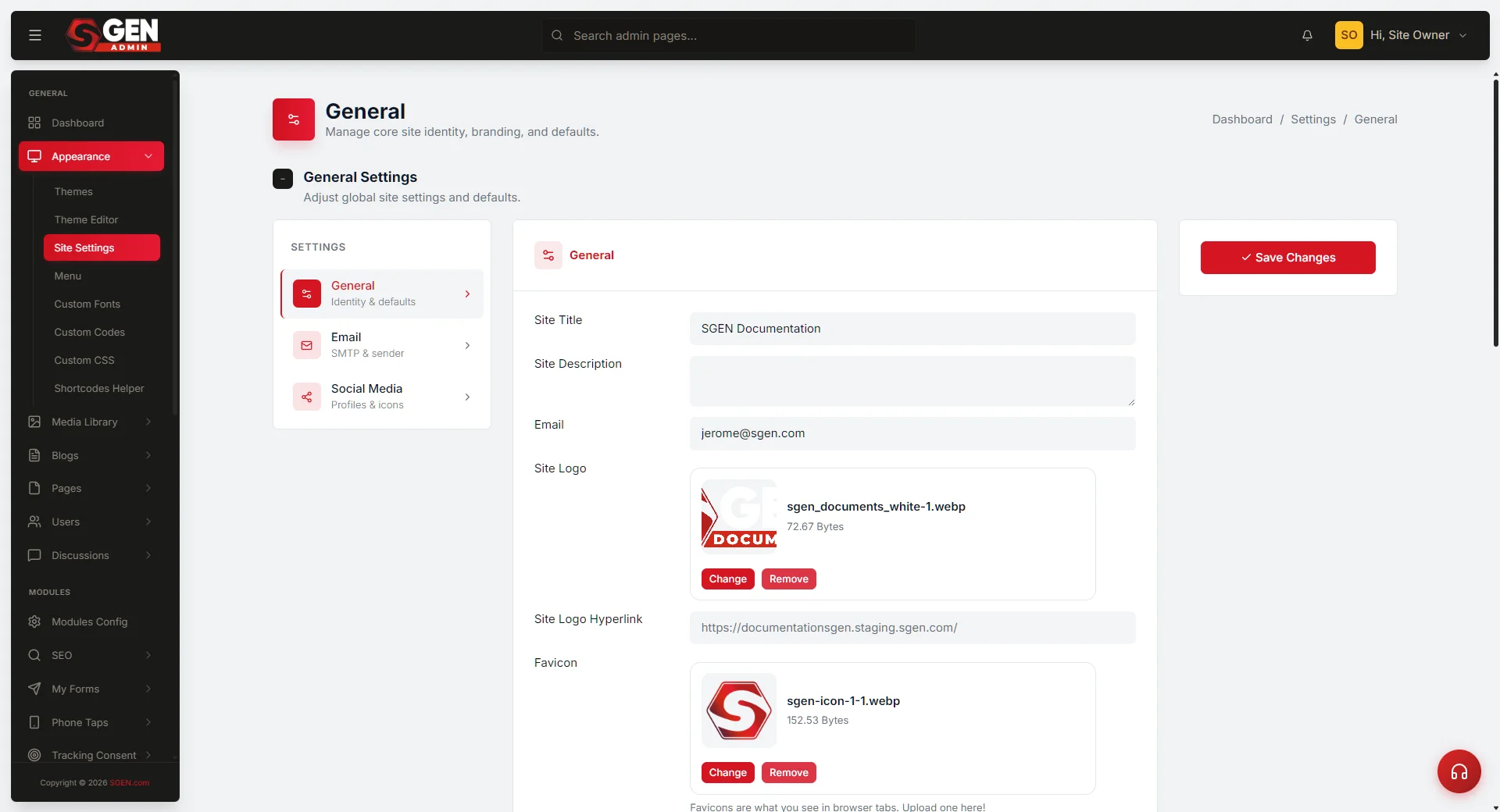Toggle the hamburger sidebar menu icon
The height and width of the screenshot is (812, 1500).
point(35,35)
